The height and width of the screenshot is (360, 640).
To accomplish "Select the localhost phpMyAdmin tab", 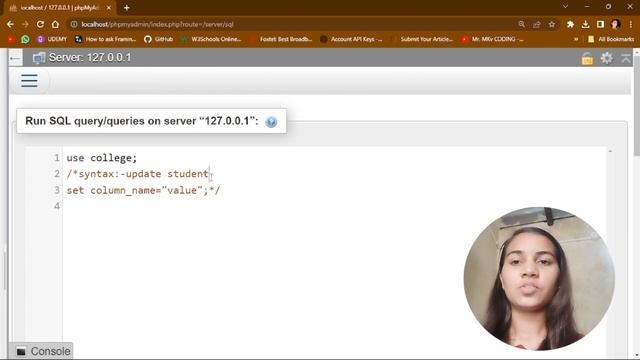I will pyautogui.click(x=59, y=8).
